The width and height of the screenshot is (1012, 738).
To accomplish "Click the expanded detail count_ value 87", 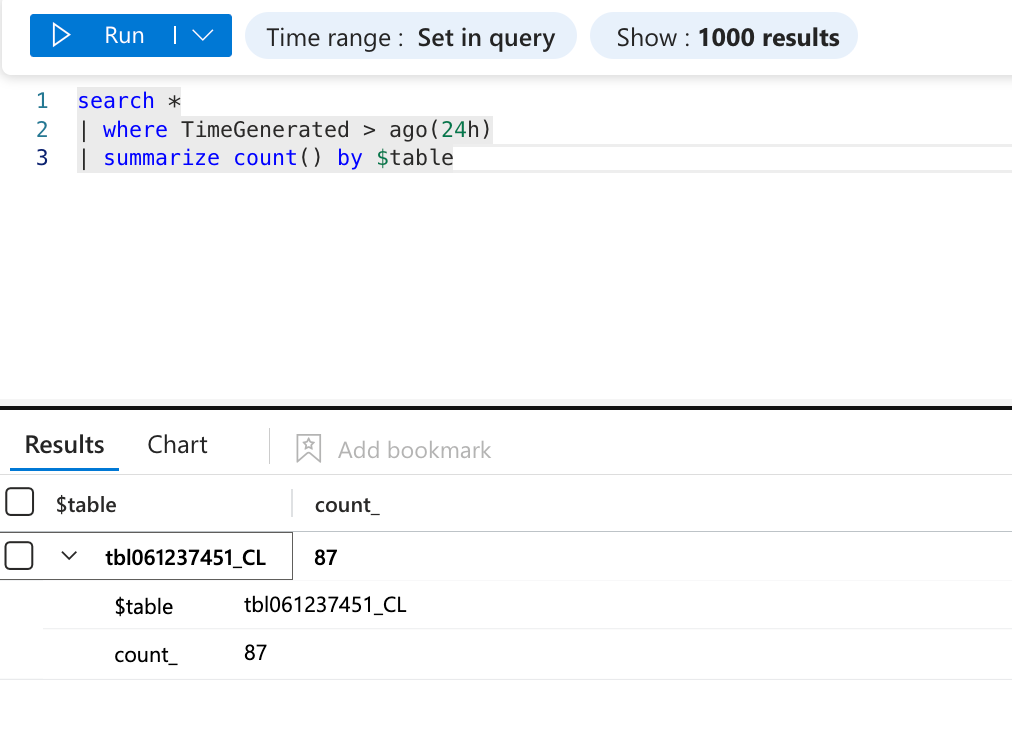I will [x=256, y=653].
